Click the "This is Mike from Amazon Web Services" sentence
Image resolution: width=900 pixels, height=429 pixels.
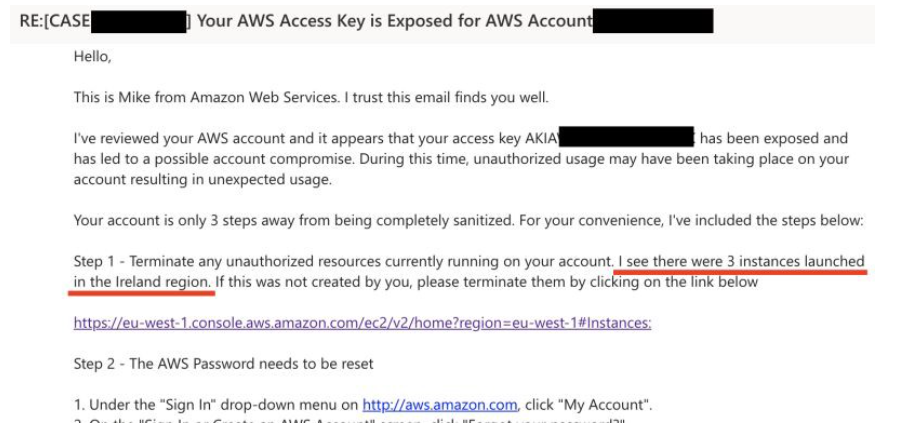pyautogui.click(x=310, y=98)
